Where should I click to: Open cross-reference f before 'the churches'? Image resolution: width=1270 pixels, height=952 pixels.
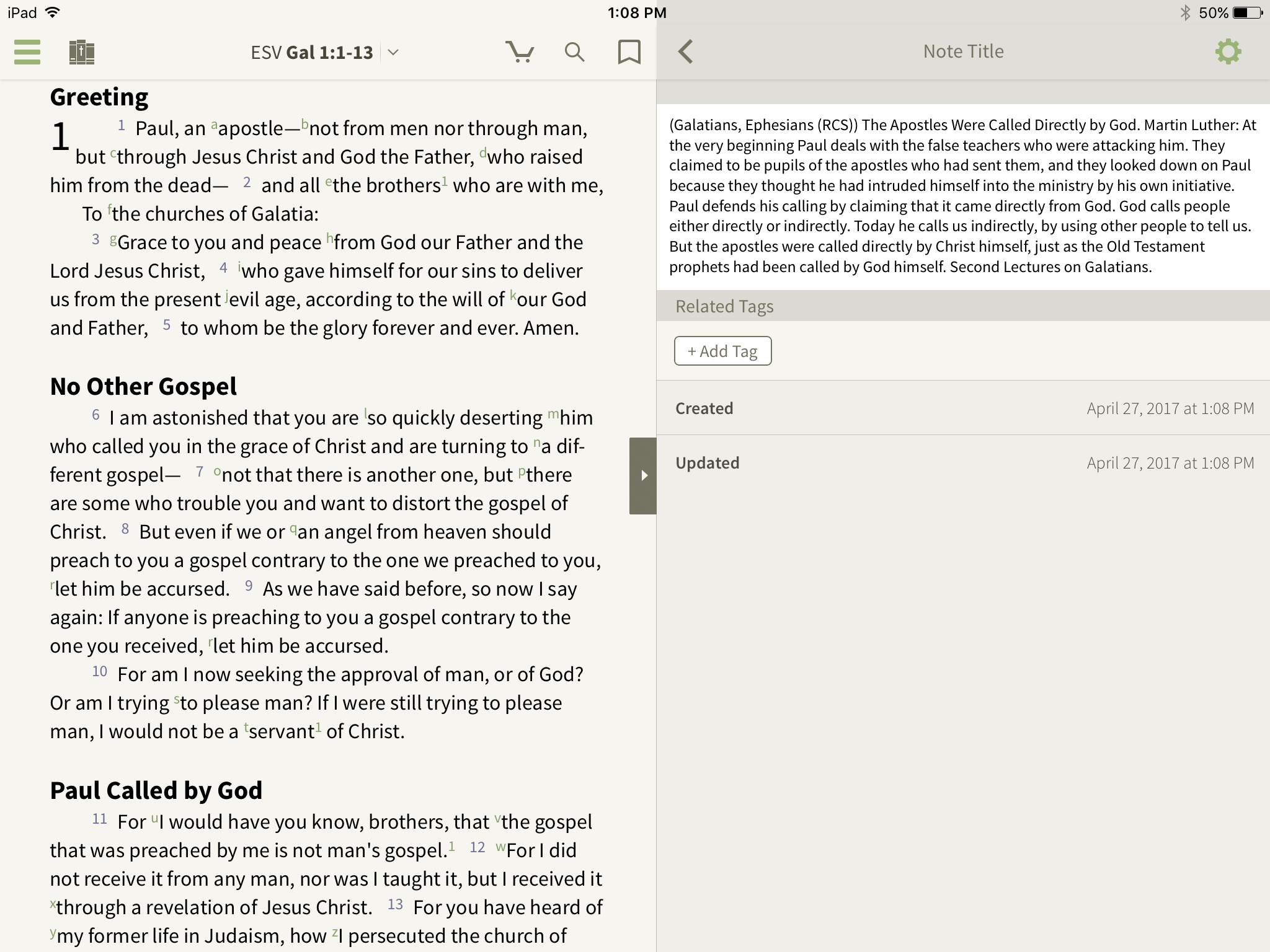(x=110, y=209)
